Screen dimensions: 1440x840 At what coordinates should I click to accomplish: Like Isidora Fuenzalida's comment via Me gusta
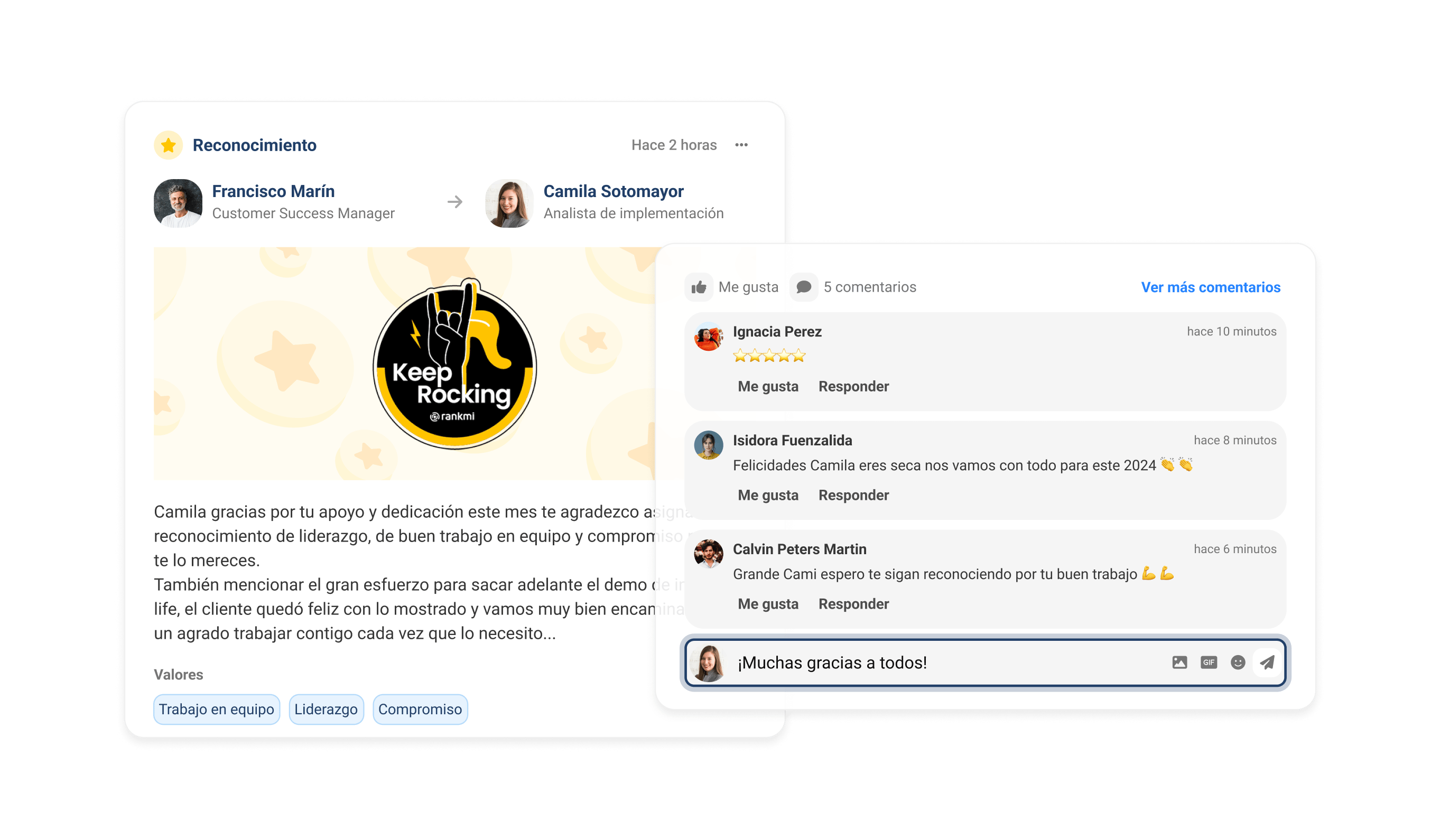click(x=767, y=495)
